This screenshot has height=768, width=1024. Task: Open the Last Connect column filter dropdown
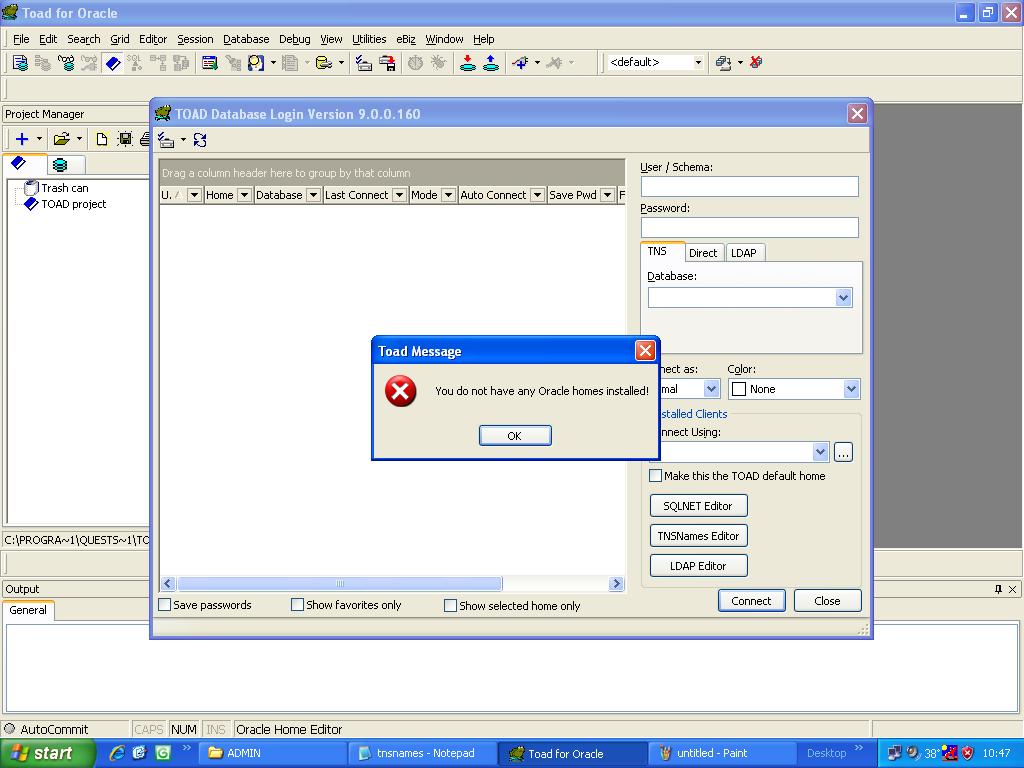tap(399, 195)
